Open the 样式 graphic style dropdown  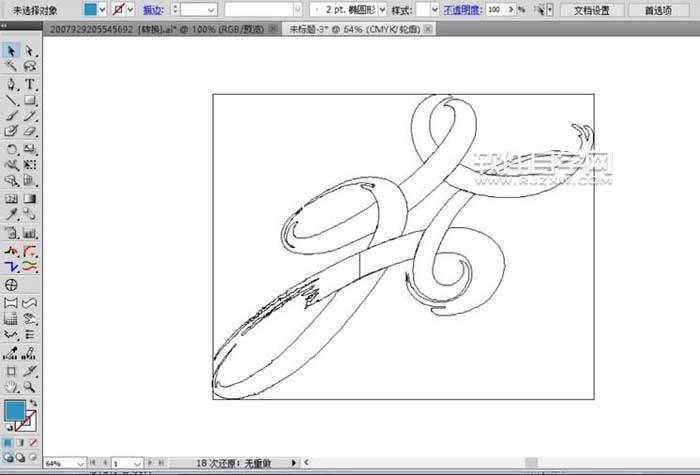point(435,9)
